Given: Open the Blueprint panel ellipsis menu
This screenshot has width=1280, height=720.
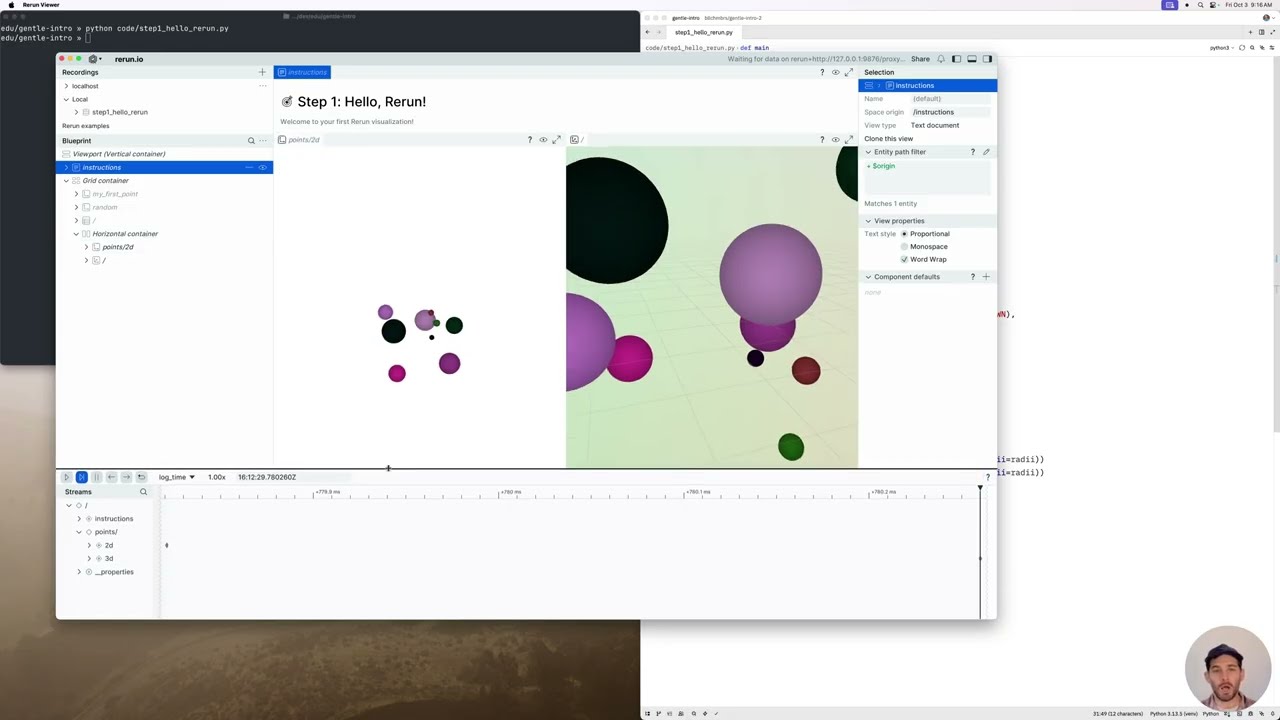Looking at the screenshot, I should pyautogui.click(x=264, y=141).
